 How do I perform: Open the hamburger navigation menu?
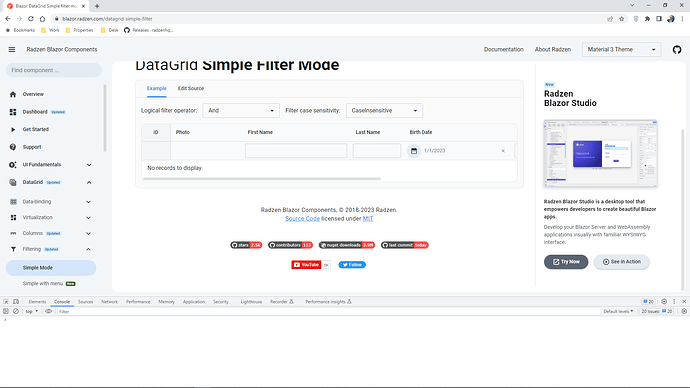(12, 49)
